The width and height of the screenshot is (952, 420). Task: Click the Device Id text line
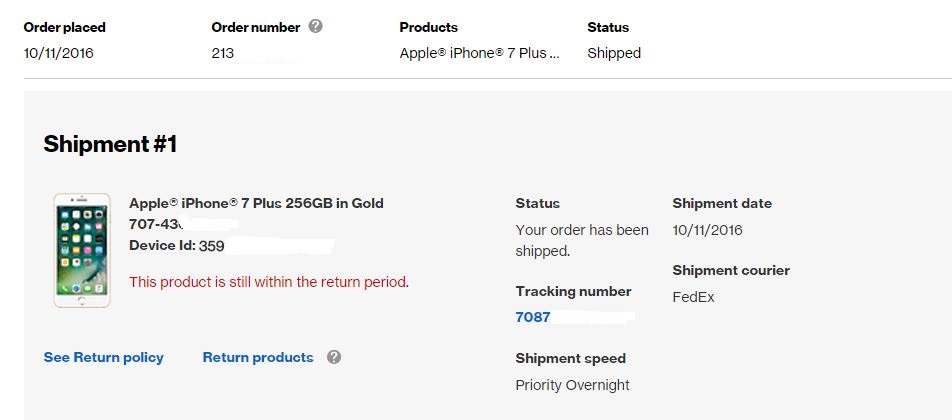pos(177,246)
